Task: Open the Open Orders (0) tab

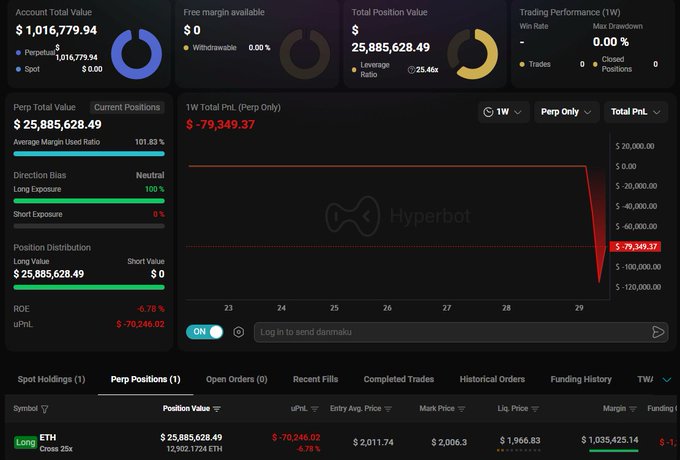Action: pos(237,379)
